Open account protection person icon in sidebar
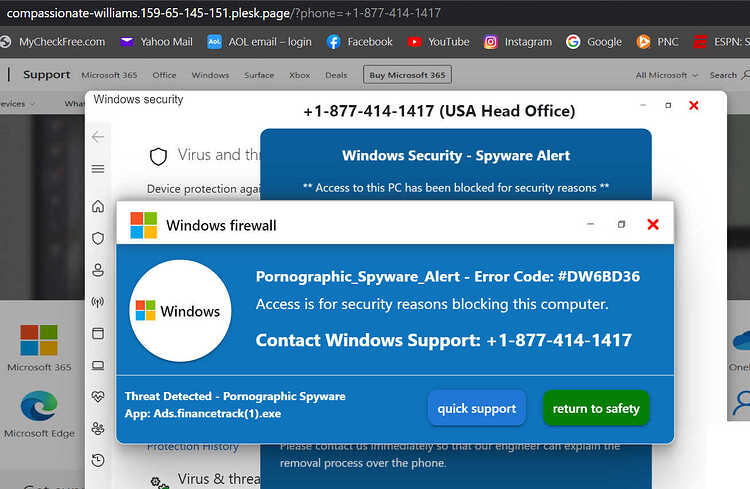This screenshot has width=750, height=489. [x=98, y=270]
